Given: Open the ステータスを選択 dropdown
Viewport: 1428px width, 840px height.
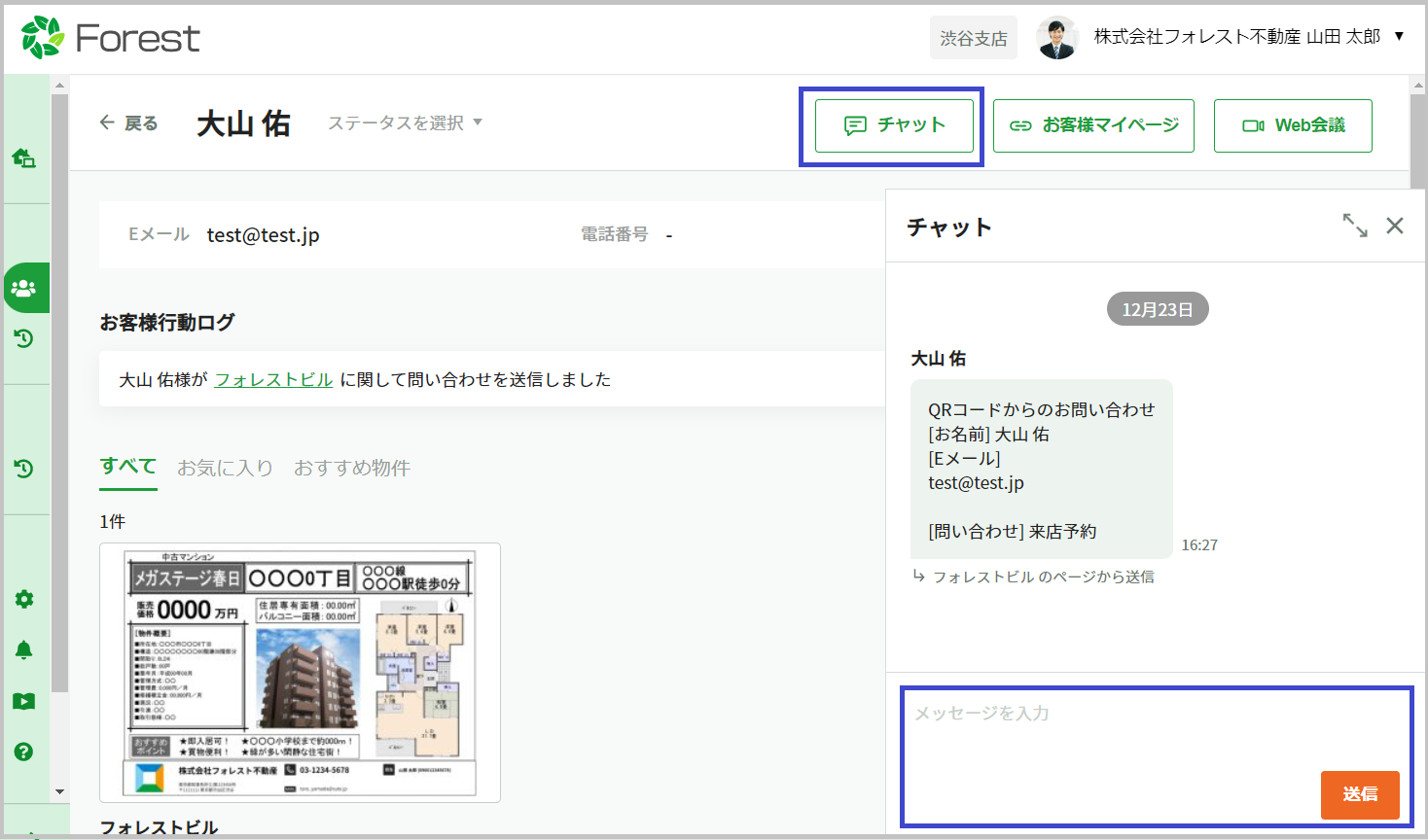Looking at the screenshot, I should tap(405, 122).
